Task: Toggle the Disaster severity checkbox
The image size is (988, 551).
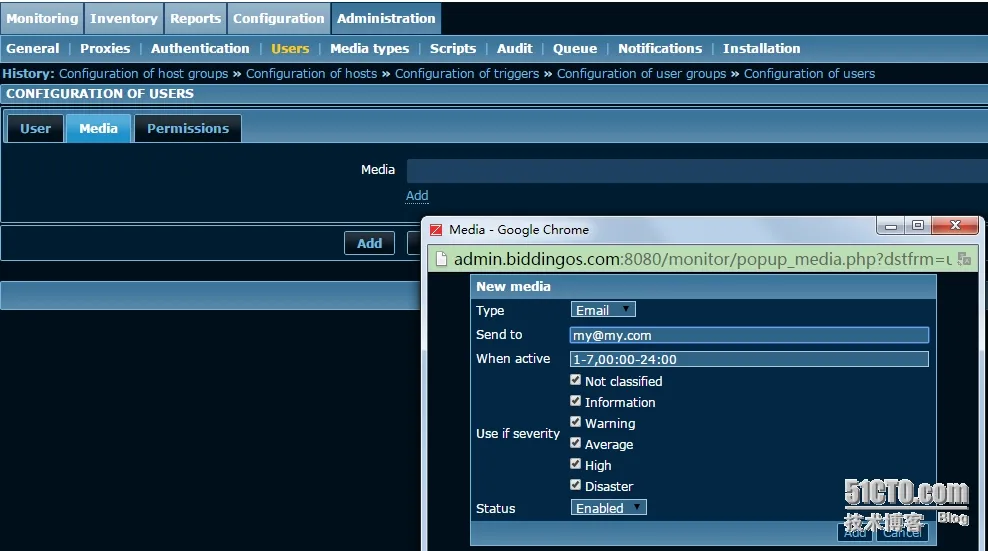Action: point(575,485)
